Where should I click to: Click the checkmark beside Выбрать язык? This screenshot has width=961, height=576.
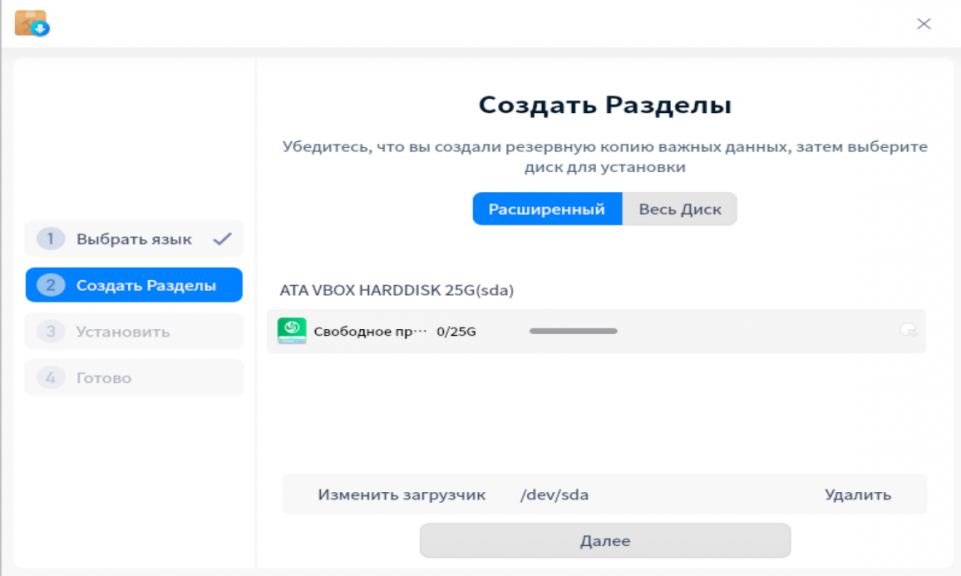[222, 238]
